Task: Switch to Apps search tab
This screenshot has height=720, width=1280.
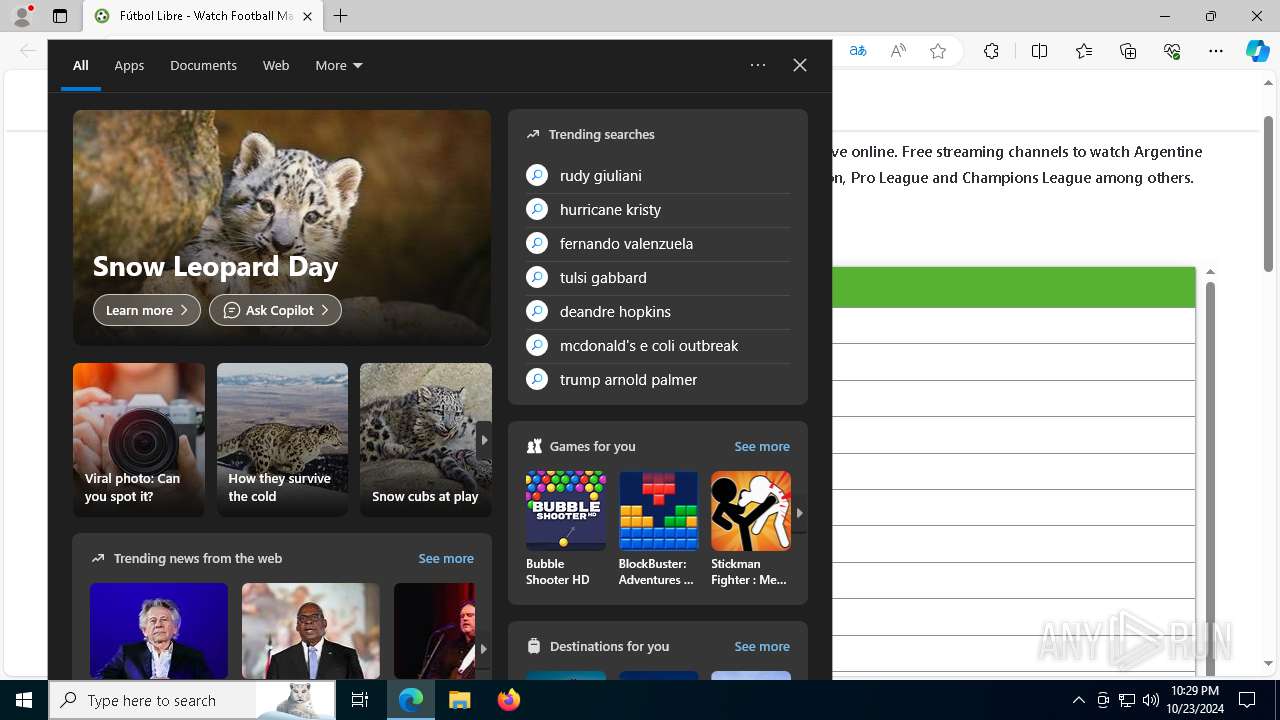Action: [x=129, y=65]
